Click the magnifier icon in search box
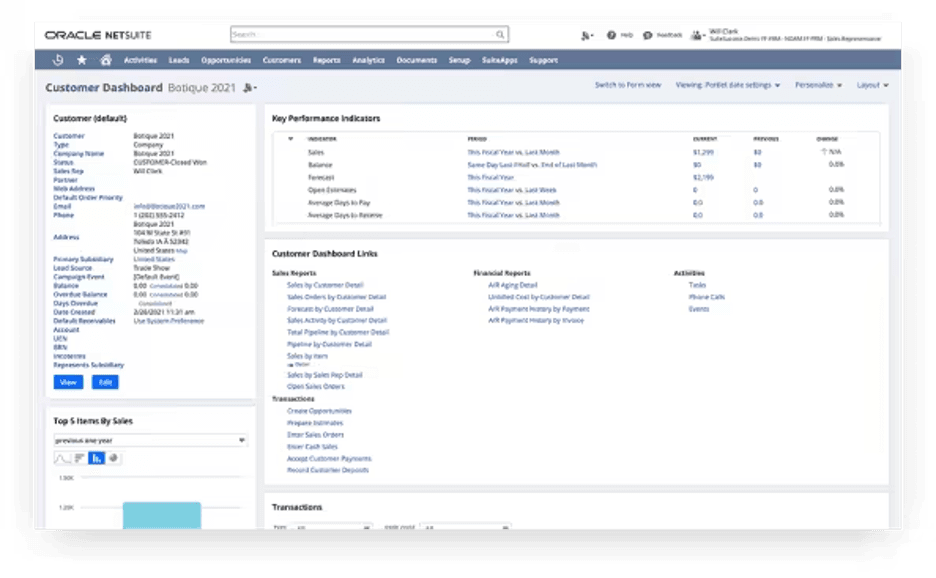 pyautogui.click(x=501, y=34)
